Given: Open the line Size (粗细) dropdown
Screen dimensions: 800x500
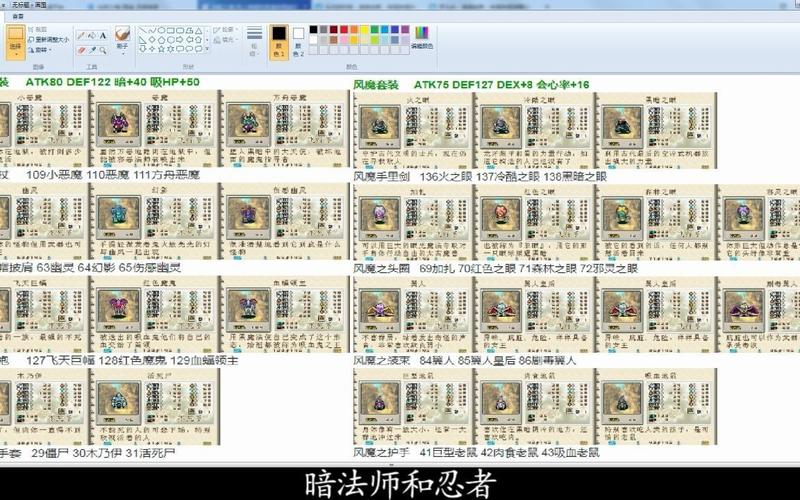Looking at the screenshot, I should [255, 41].
